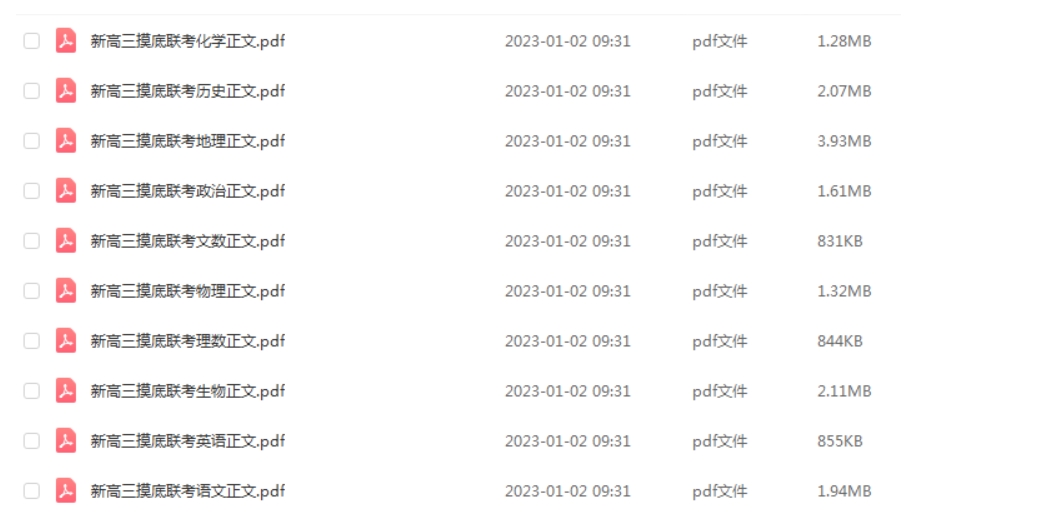Click the PDF icon for 政治正文 file
The height and width of the screenshot is (529, 1042).
(x=66, y=191)
